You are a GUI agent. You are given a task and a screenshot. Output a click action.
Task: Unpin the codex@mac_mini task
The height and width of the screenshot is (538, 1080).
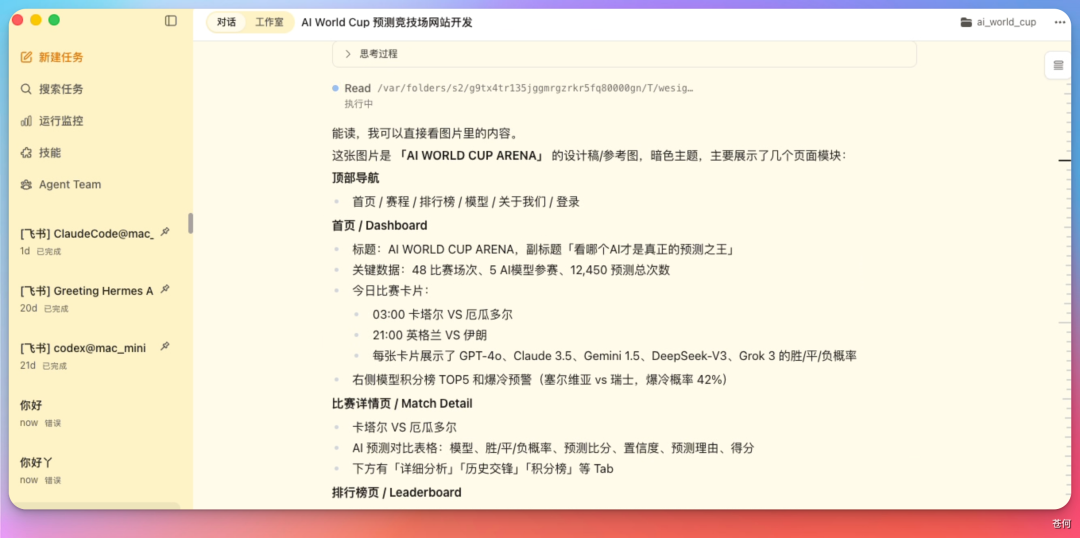(165, 346)
